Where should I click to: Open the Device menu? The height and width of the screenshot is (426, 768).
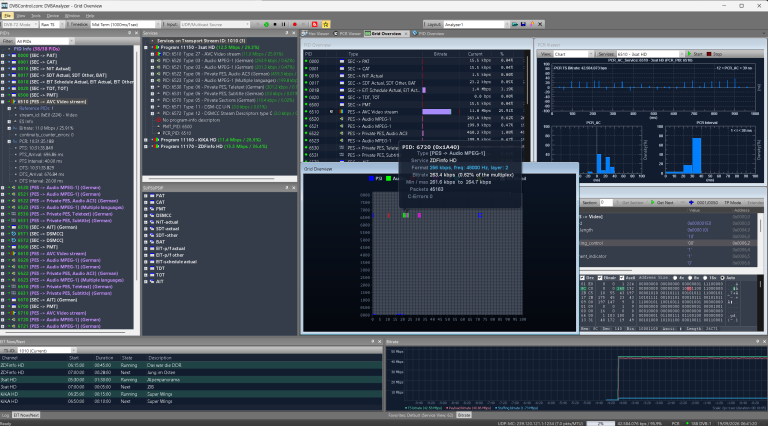pos(52,16)
